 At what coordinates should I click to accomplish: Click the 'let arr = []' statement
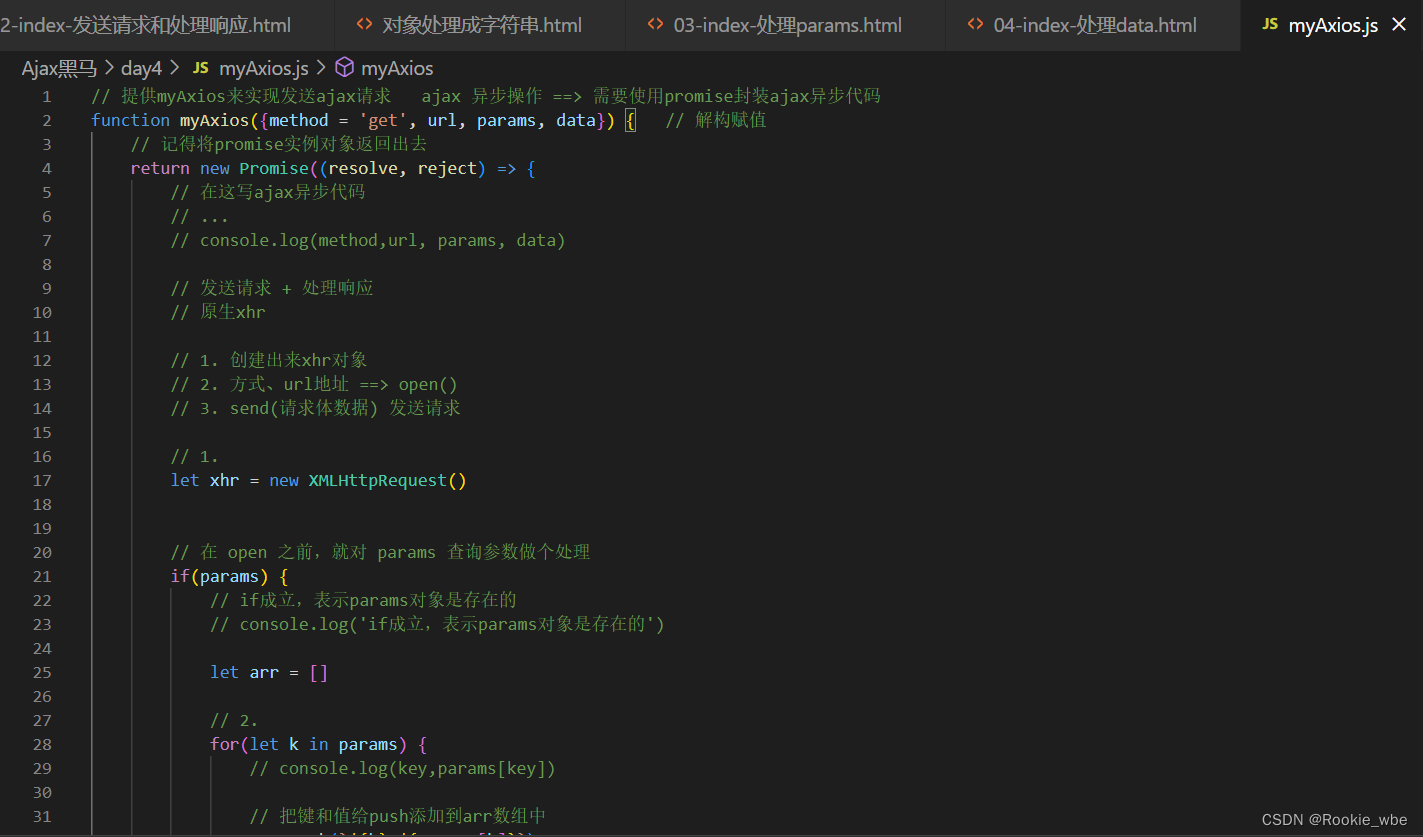click(269, 672)
